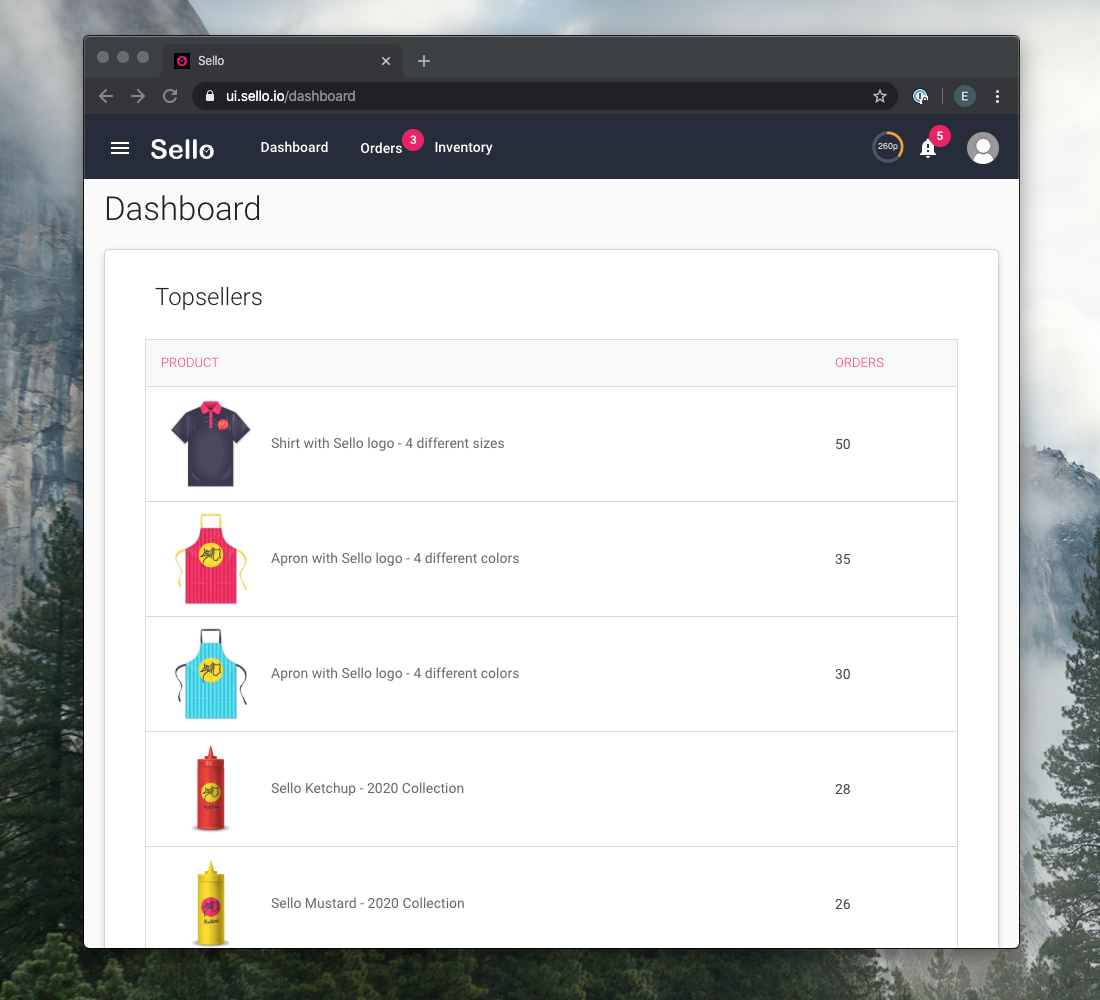Open the Inventory nav item

click(463, 147)
